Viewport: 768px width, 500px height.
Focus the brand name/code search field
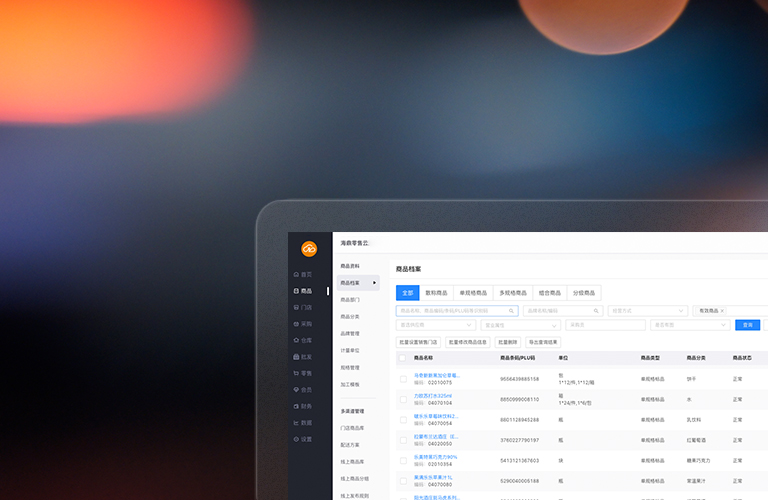(563, 311)
